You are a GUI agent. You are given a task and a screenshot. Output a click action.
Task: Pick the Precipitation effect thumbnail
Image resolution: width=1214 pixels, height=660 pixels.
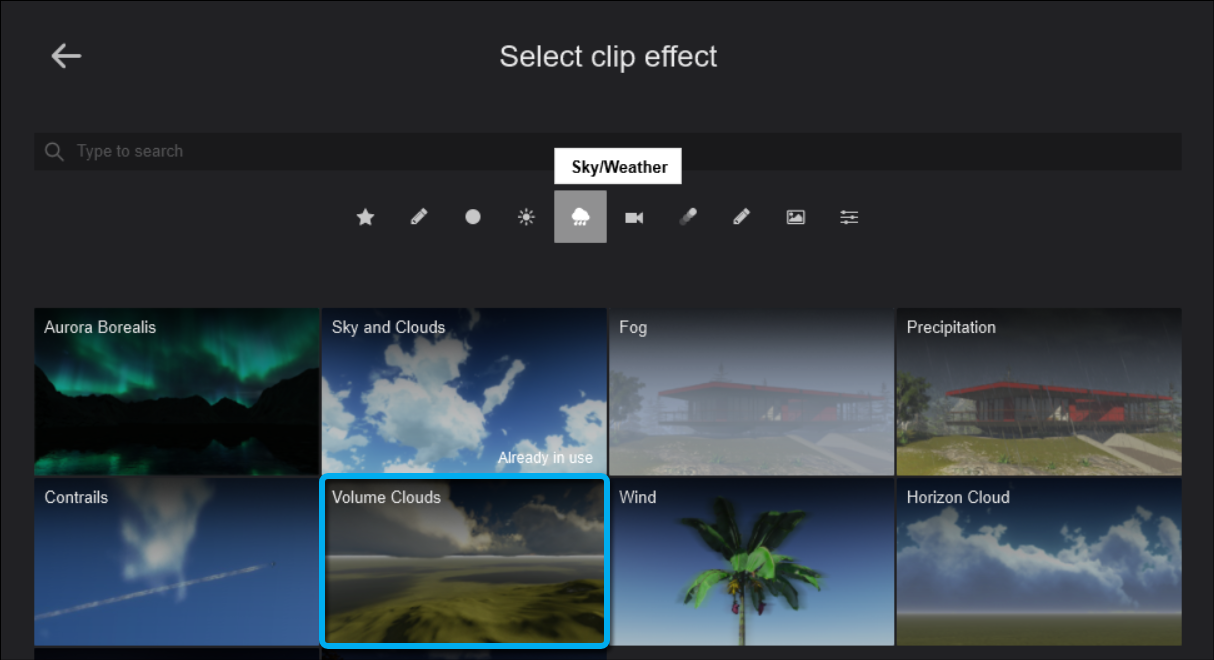click(x=1038, y=392)
